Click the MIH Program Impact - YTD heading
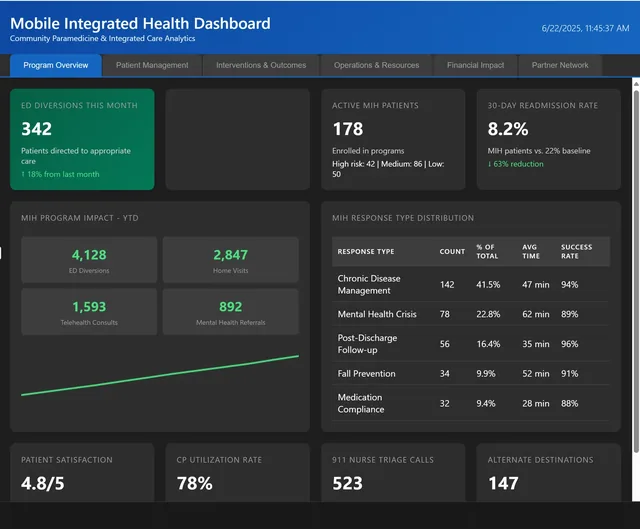The height and width of the screenshot is (529, 640). tap(80, 218)
